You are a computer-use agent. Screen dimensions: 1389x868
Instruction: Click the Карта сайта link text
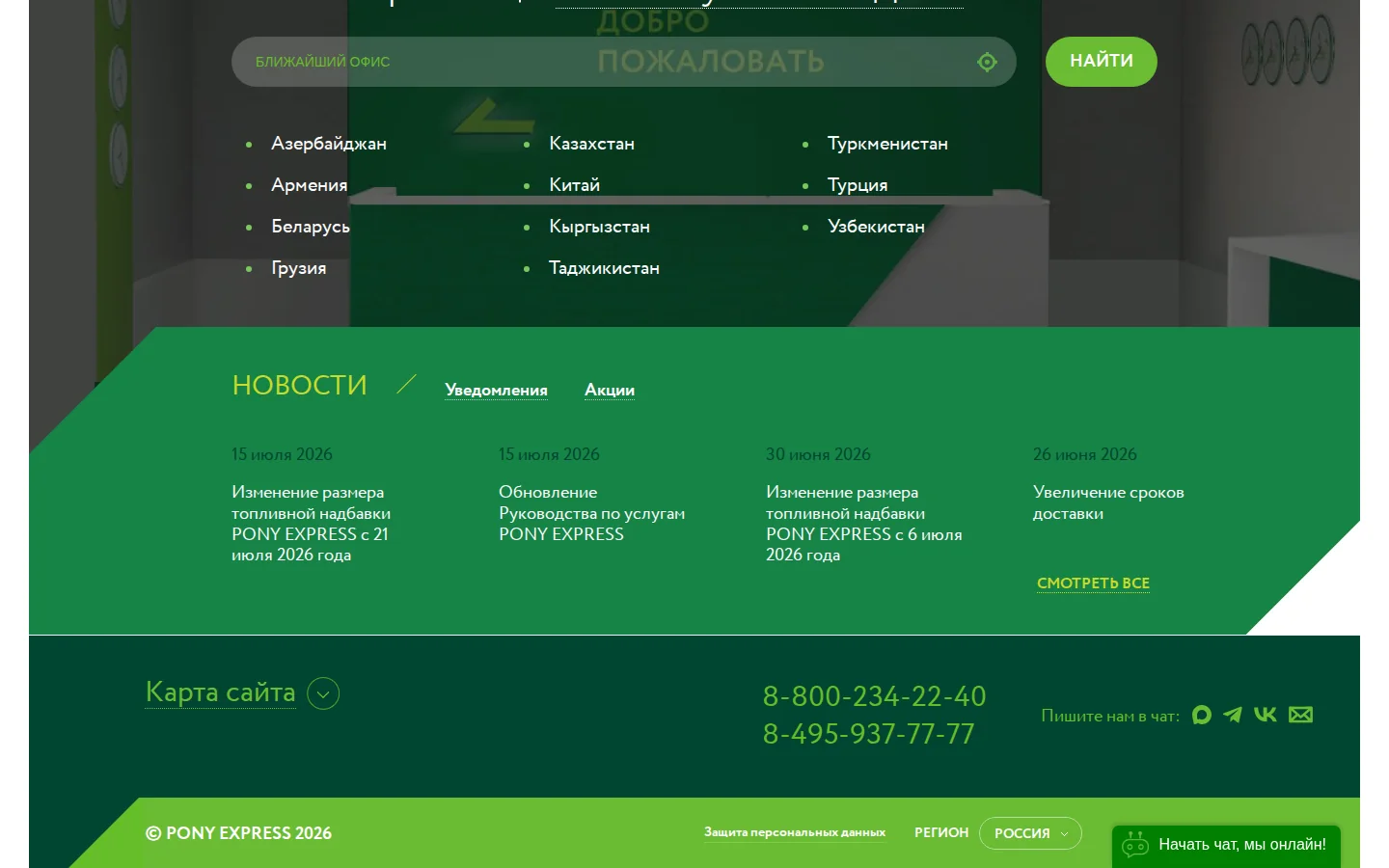click(220, 692)
